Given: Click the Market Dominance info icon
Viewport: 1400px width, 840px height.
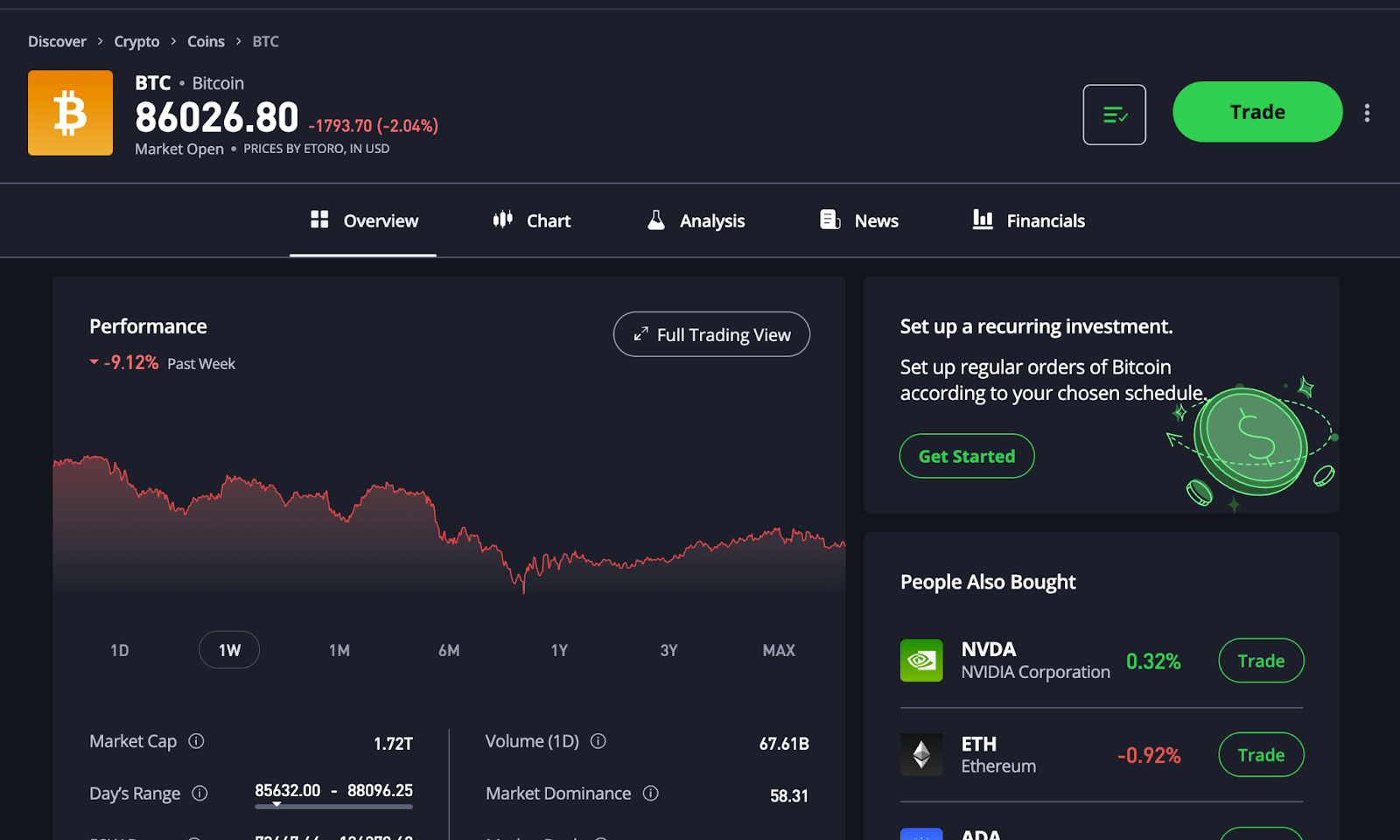Looking at the screenshot, I should click(650, 794).
